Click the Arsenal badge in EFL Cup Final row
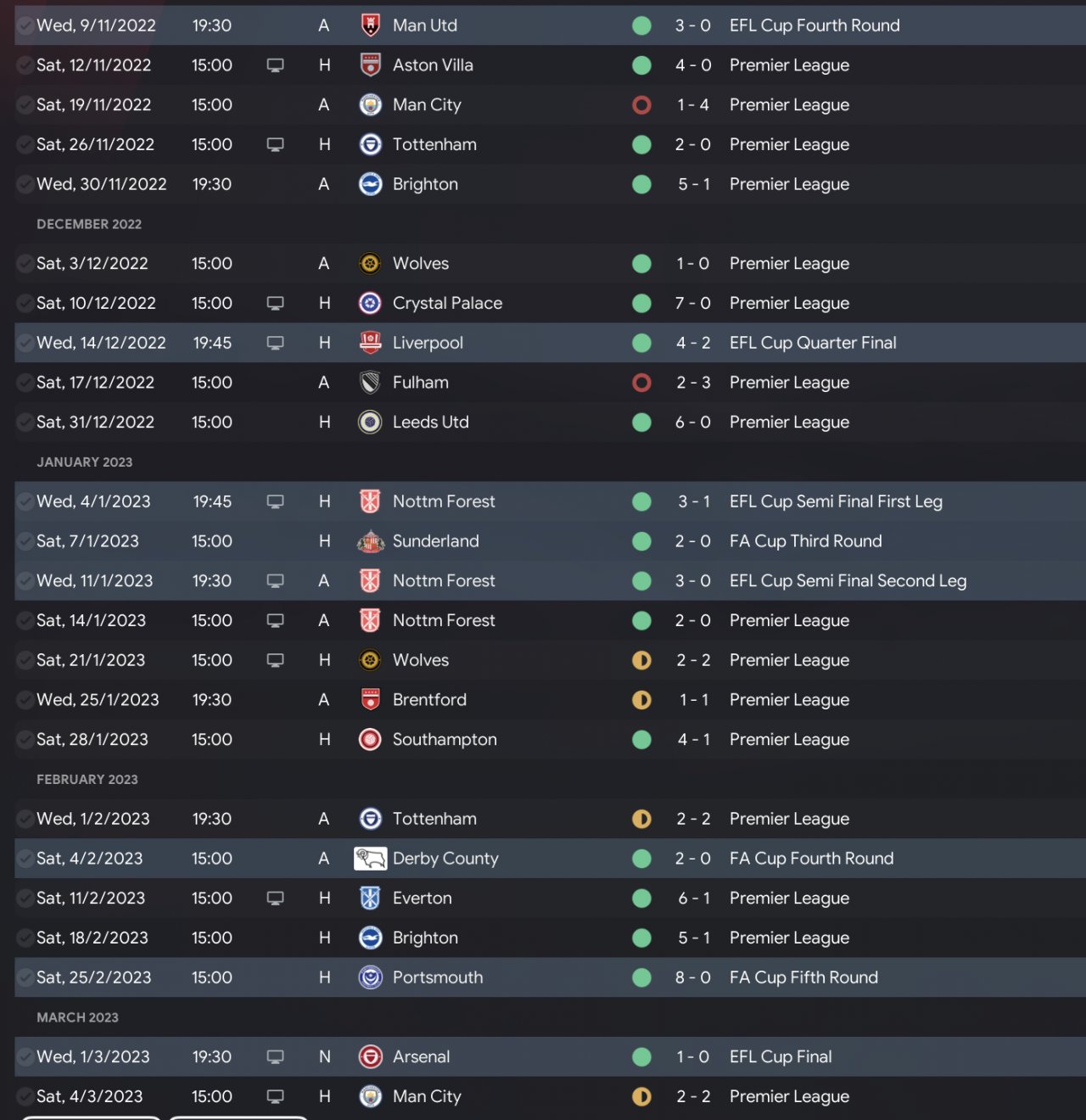Viewport: 1086px width, 1120px height. point(371,1057)
